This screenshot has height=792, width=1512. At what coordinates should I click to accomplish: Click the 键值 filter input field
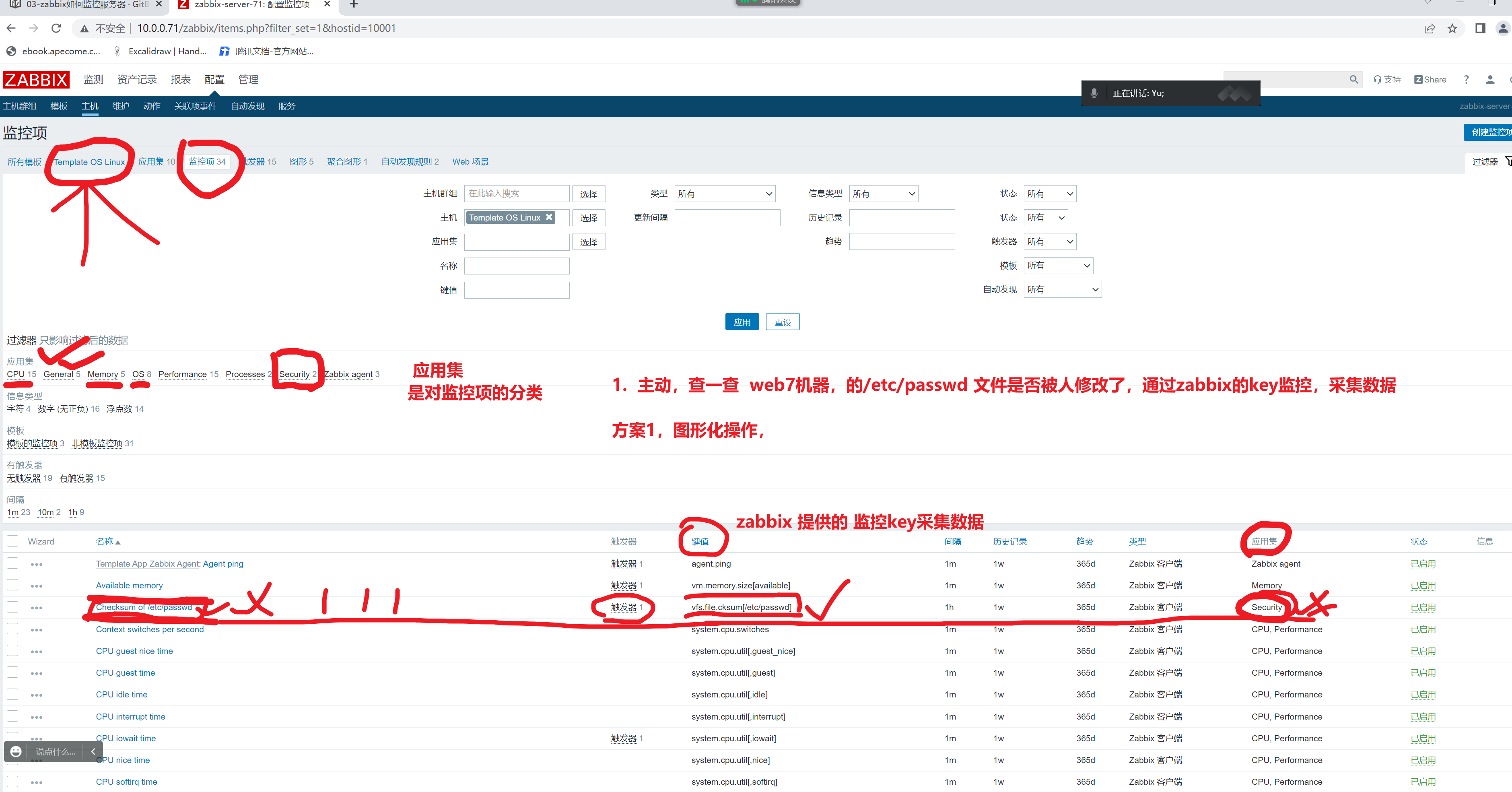click(517, 290)
